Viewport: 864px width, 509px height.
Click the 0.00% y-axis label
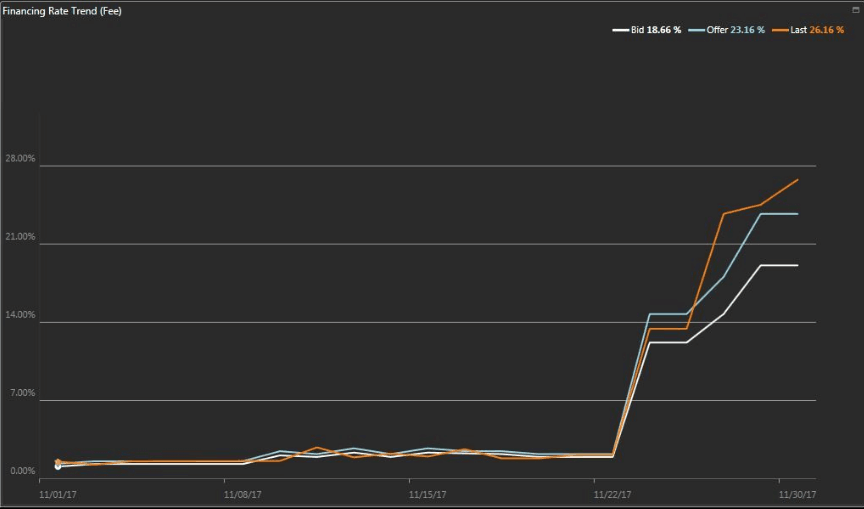[x=23, y=472]
